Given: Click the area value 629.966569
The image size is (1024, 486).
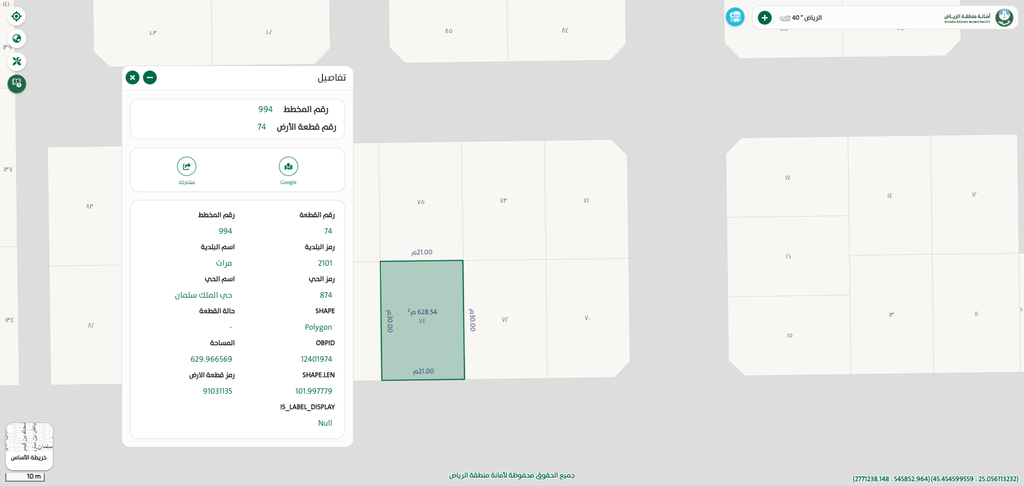Looking at the screenshot, I should (x=211, y=359).
